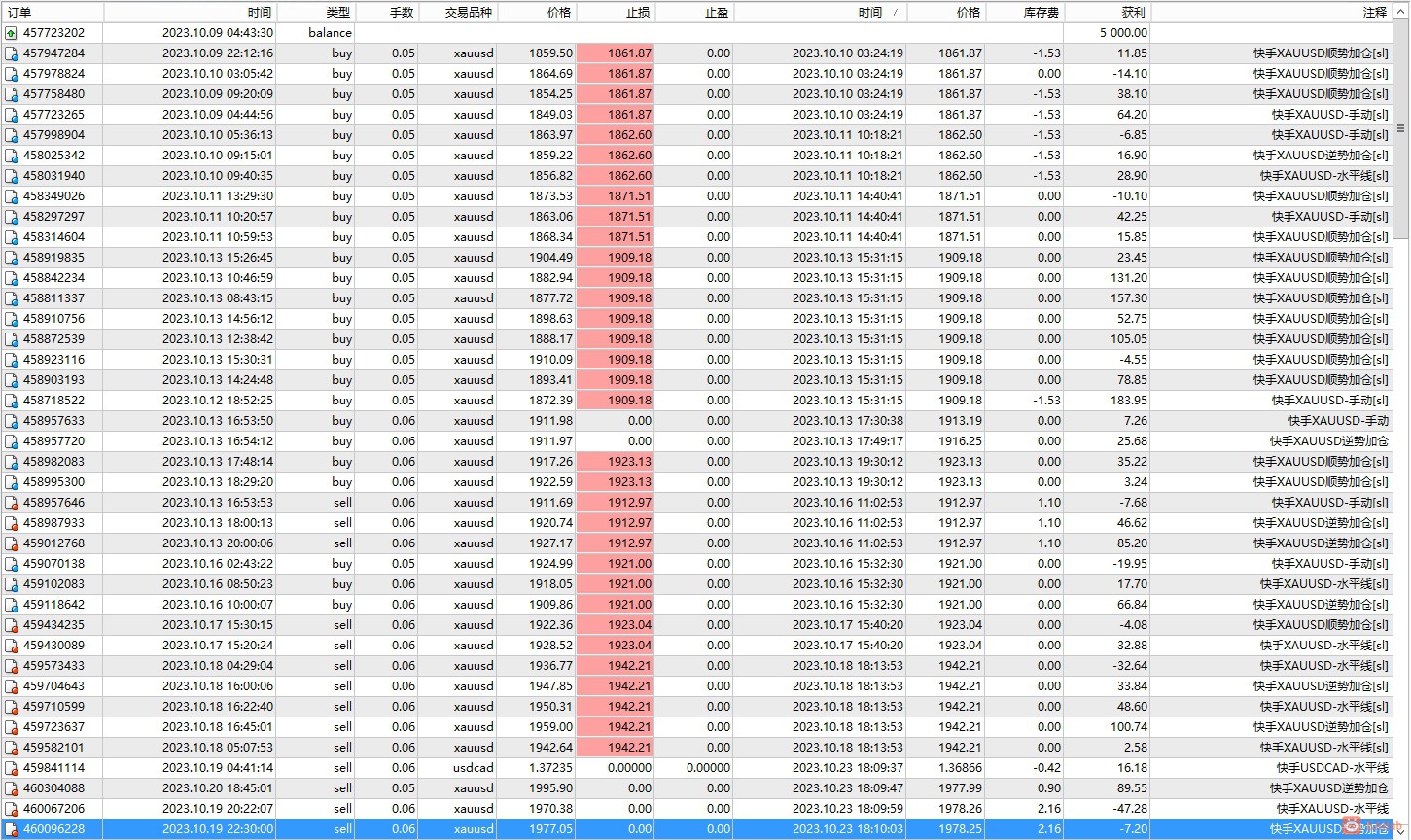Sort by the 订单 column header
The width and height of the screenshot is (1411, 840).
(x=52, y=12)
